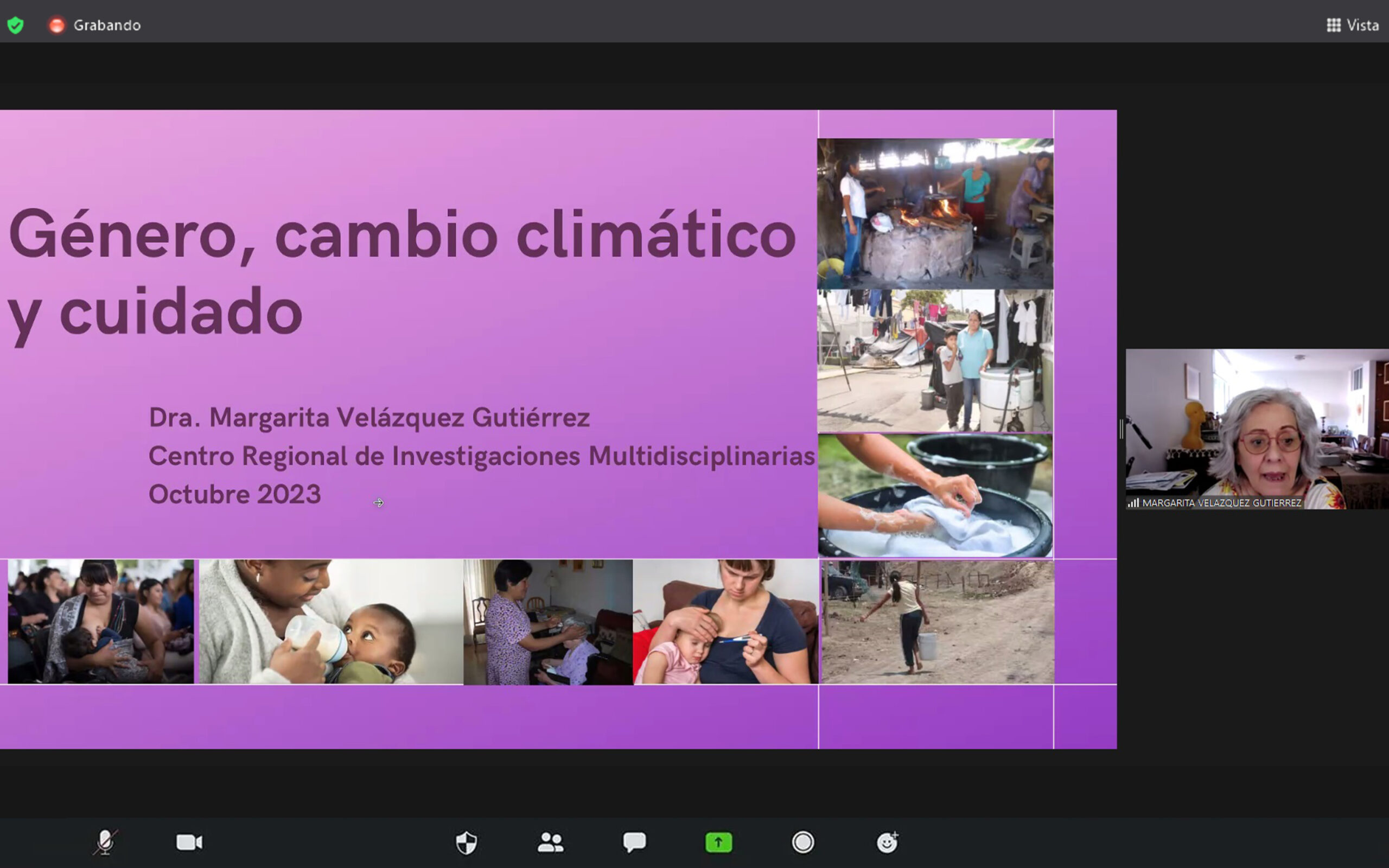Screen dimensions: 1389x868
Task: Click Margarita Velazquez Gutierrez's video thumbnail
Action: pos(1257,429)
